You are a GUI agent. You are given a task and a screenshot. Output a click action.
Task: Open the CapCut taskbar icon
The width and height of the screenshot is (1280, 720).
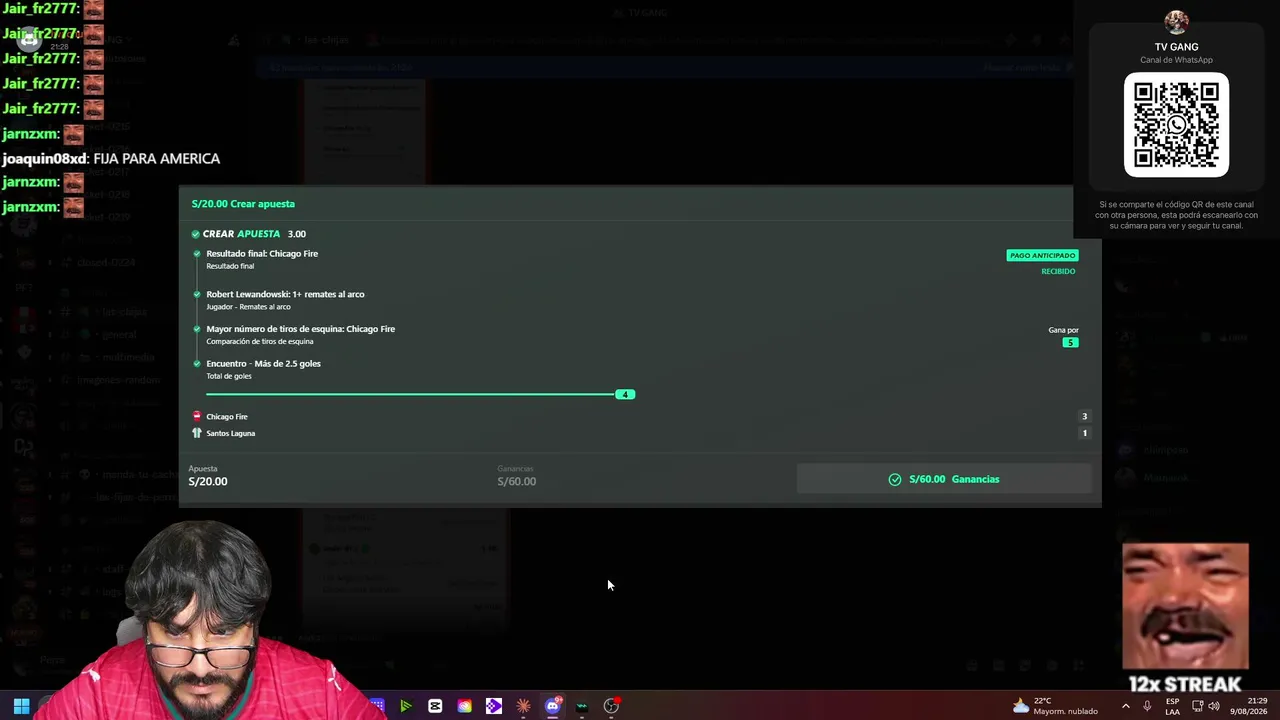coord(435,706)
